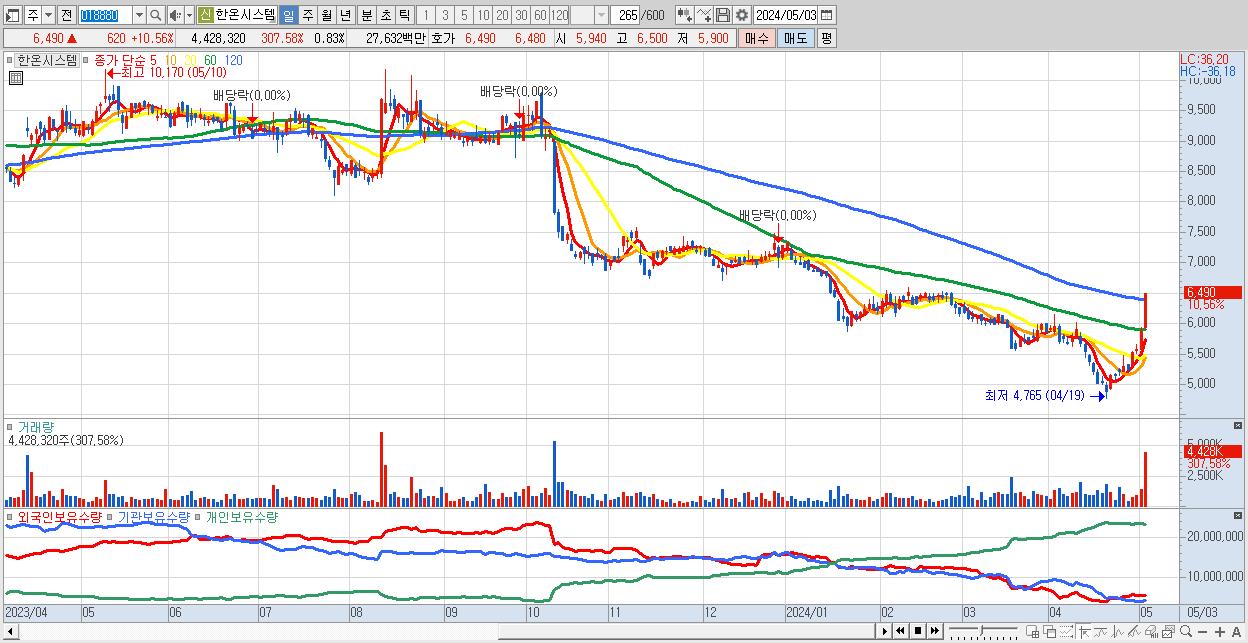1248x643 pixels.
Task: Open the 주 market type dropdown arrow
Action: point(48,15)
